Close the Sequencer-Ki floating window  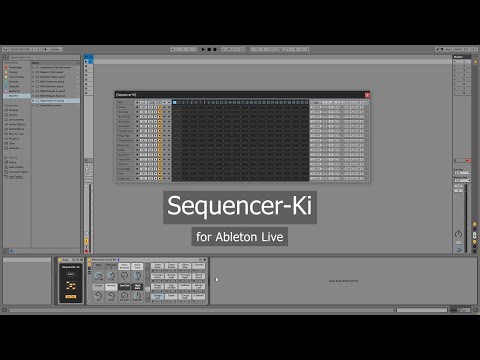pyautogui.click(x=367, y=95)
